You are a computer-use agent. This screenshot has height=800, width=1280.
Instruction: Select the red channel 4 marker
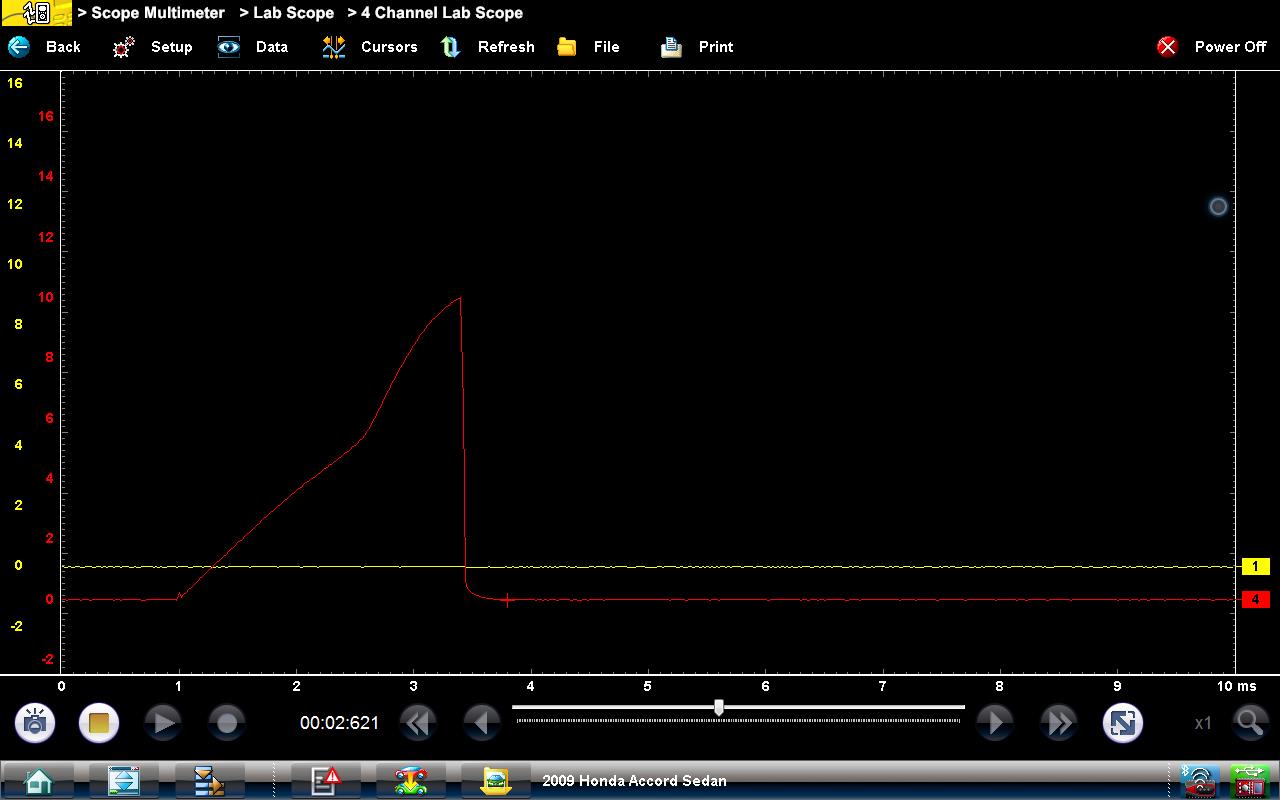pos(1255,600)
